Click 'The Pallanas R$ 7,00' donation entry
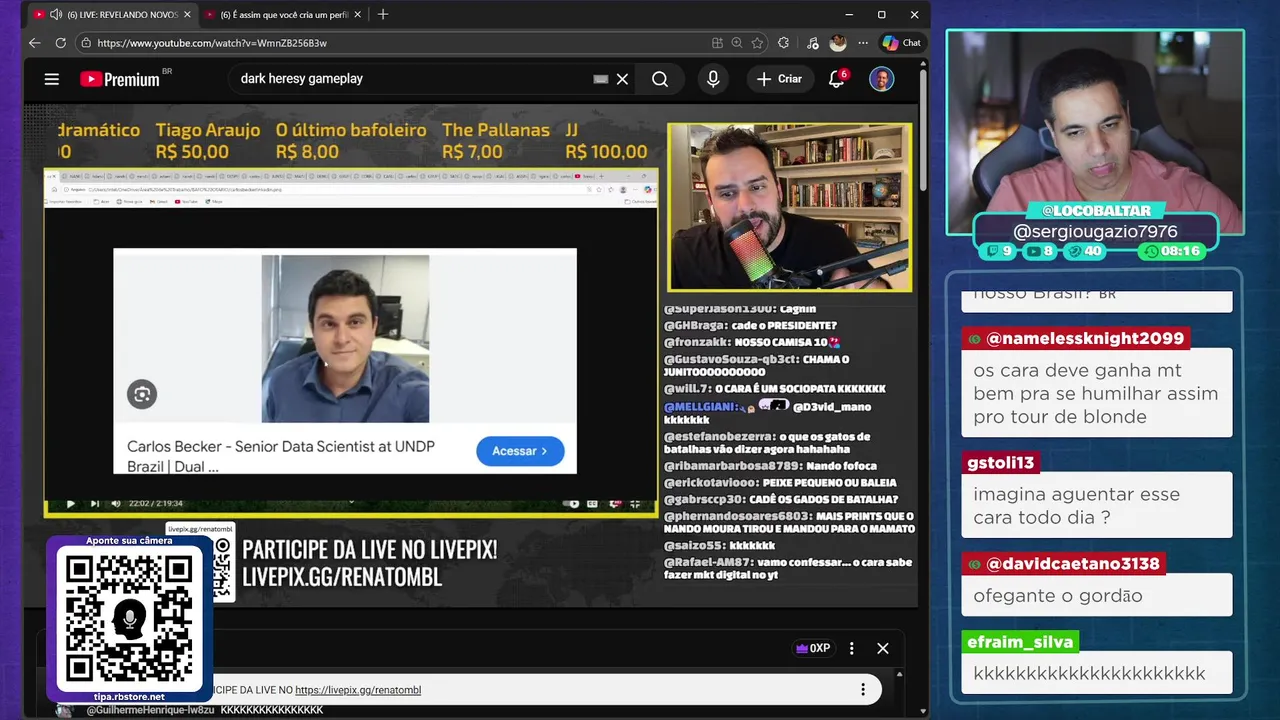1280x720 pixels. 495,141
